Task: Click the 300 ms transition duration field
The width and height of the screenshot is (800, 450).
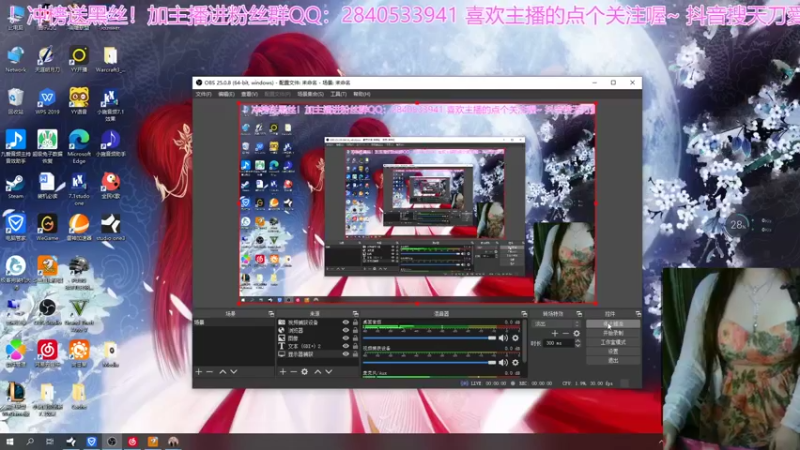Action: [559, 343]
